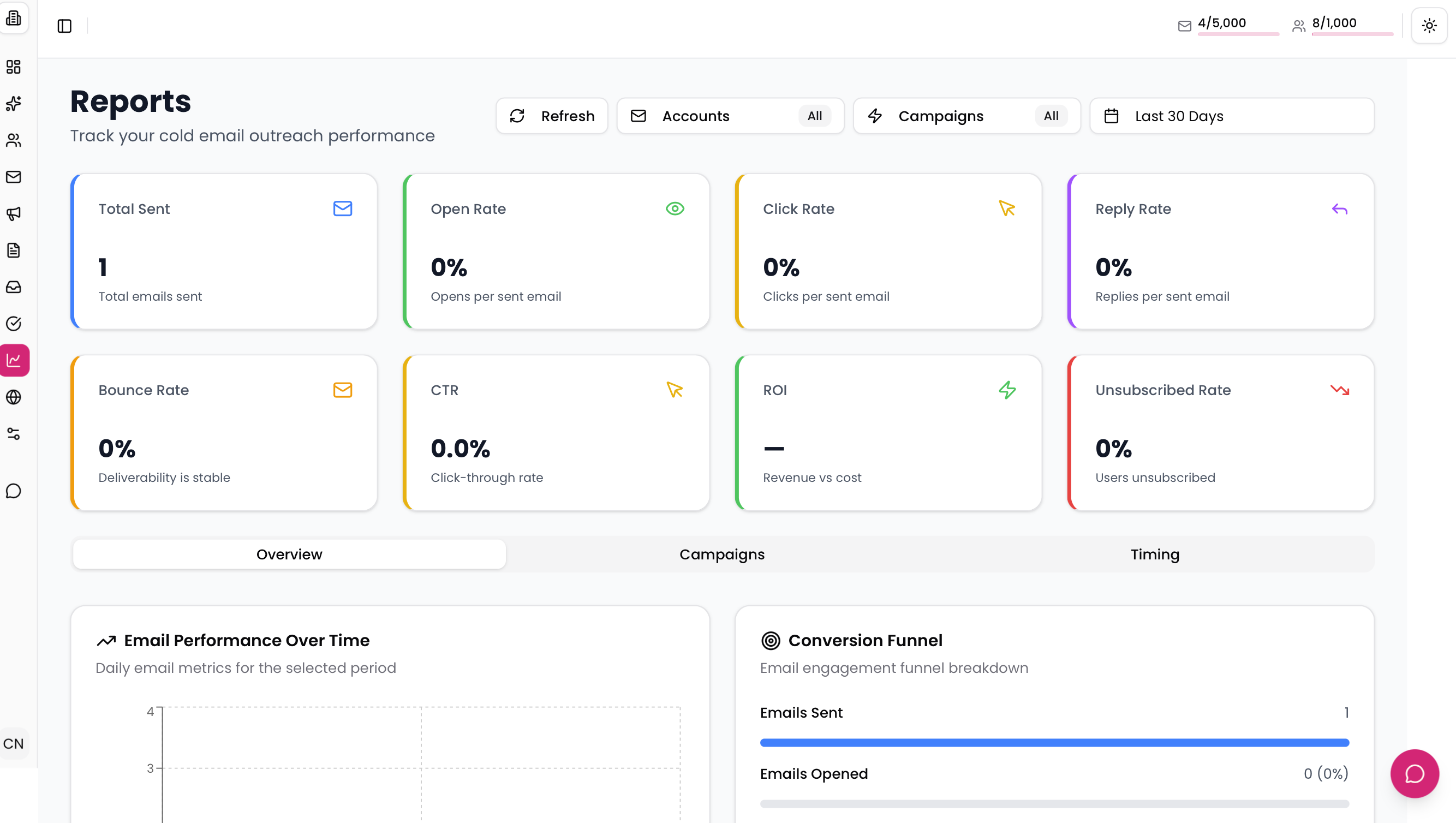Viewport: 1456px width, 823px height.
Task: Open Campaigns via the megaphone icon
Action: 14,213
